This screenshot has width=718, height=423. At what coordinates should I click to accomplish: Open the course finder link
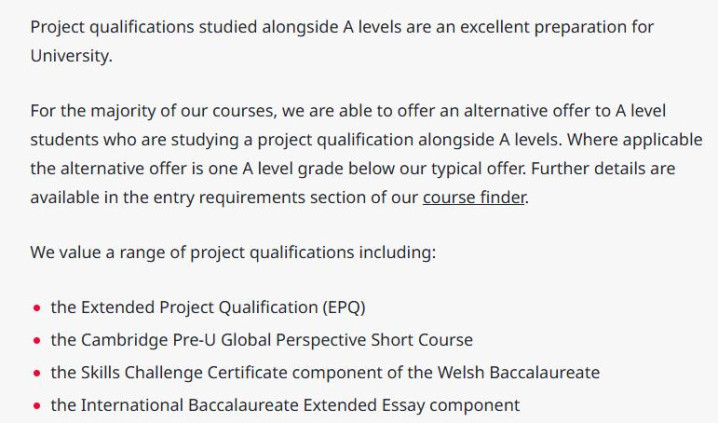[474, 197]
